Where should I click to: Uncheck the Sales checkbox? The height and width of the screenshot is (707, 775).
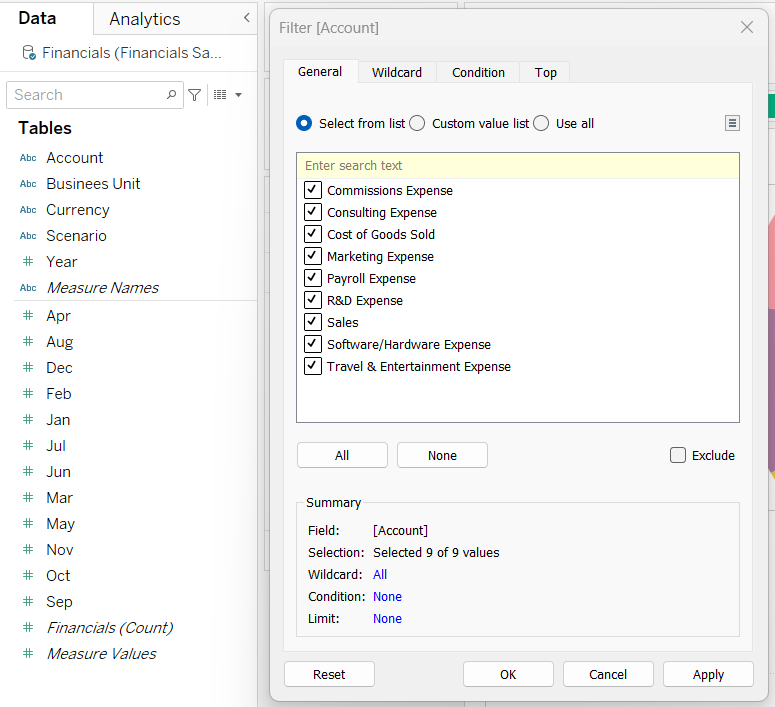point(313,322)
